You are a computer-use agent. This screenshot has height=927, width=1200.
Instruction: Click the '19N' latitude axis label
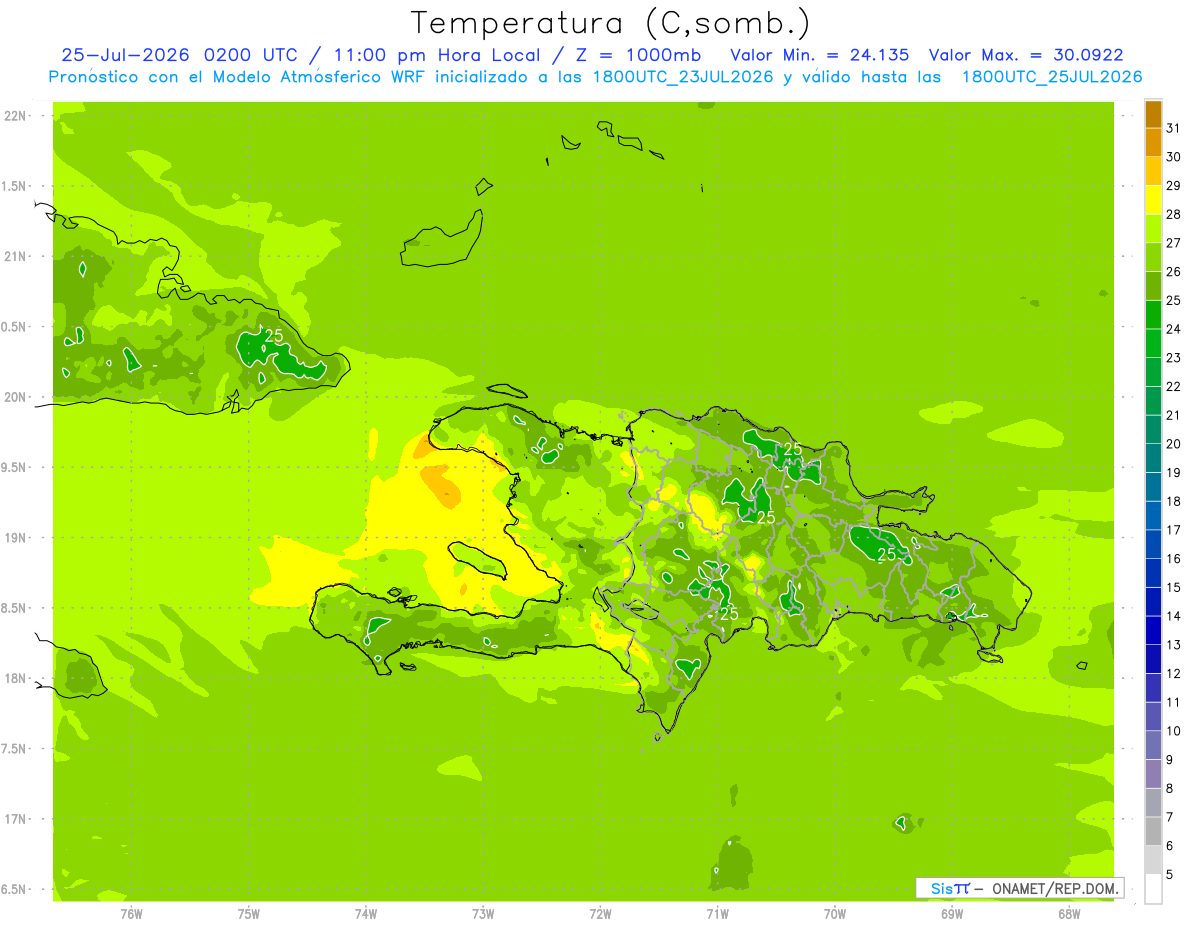point(16,538)
